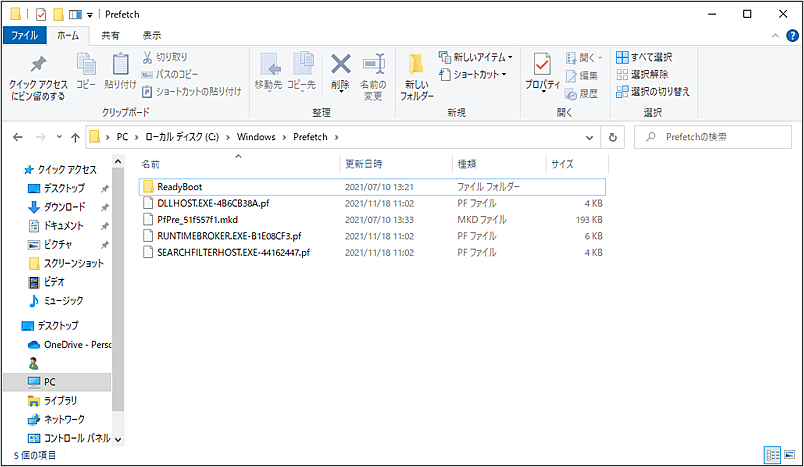
Task: Click Select All (すべて選択)
Action: 644,57
